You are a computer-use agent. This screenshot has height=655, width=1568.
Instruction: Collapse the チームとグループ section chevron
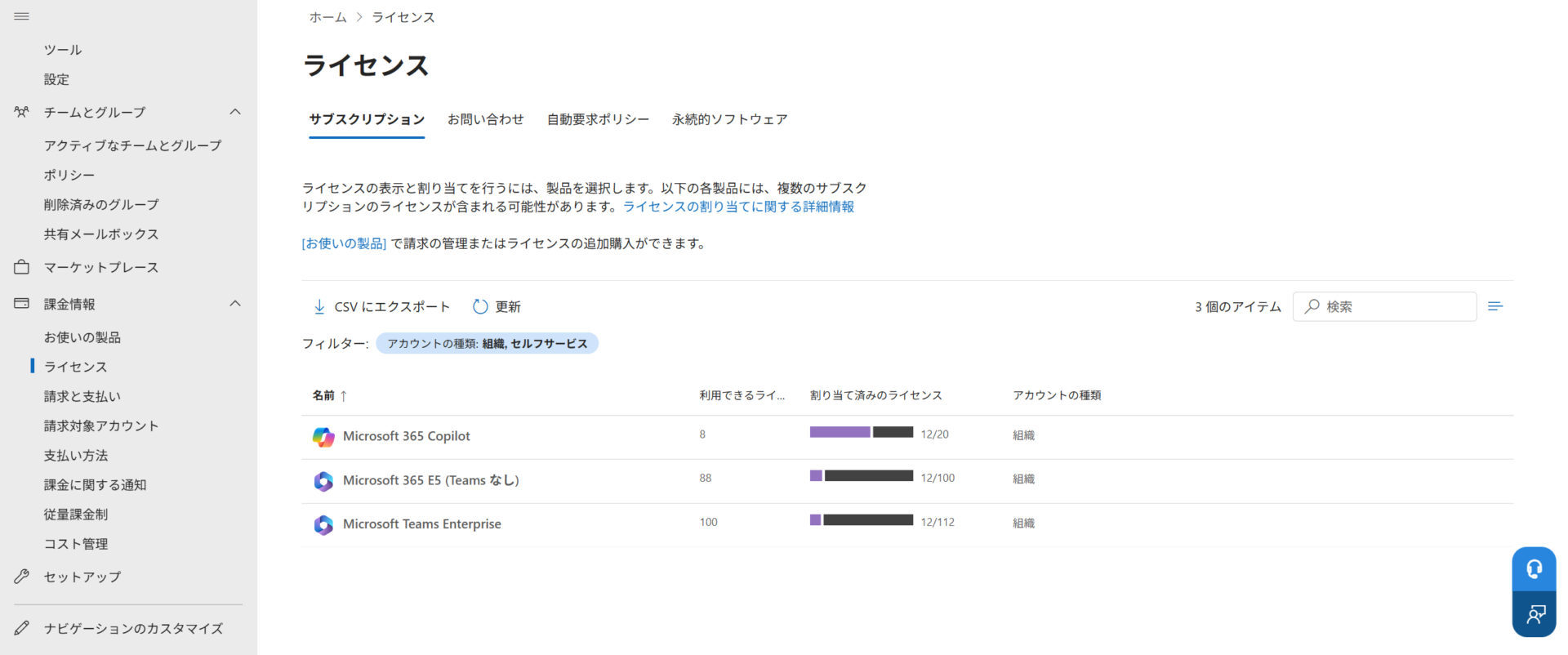[x=235, y=112]
